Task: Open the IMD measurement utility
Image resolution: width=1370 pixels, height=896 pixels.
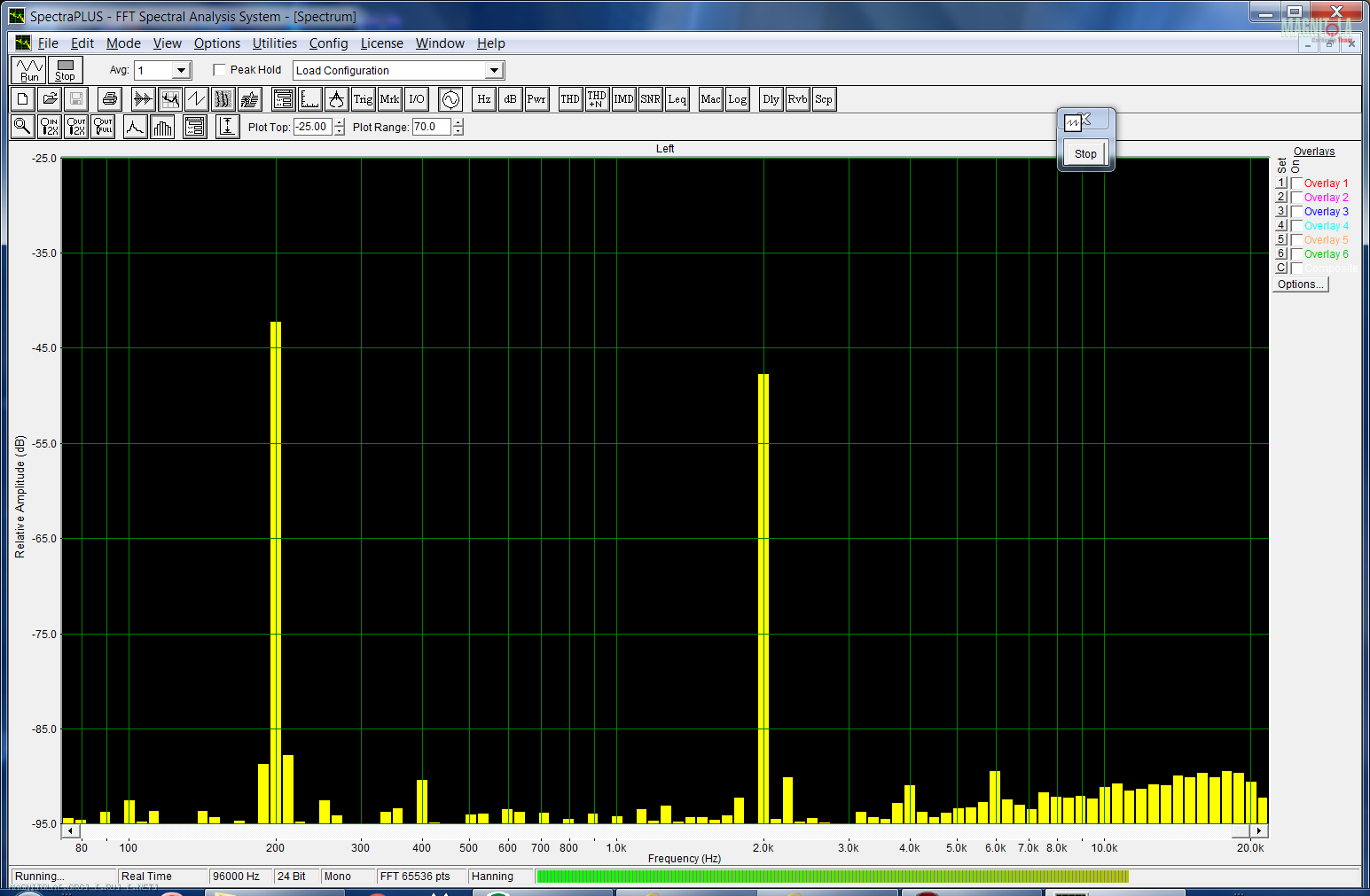Action: (623, 99)
